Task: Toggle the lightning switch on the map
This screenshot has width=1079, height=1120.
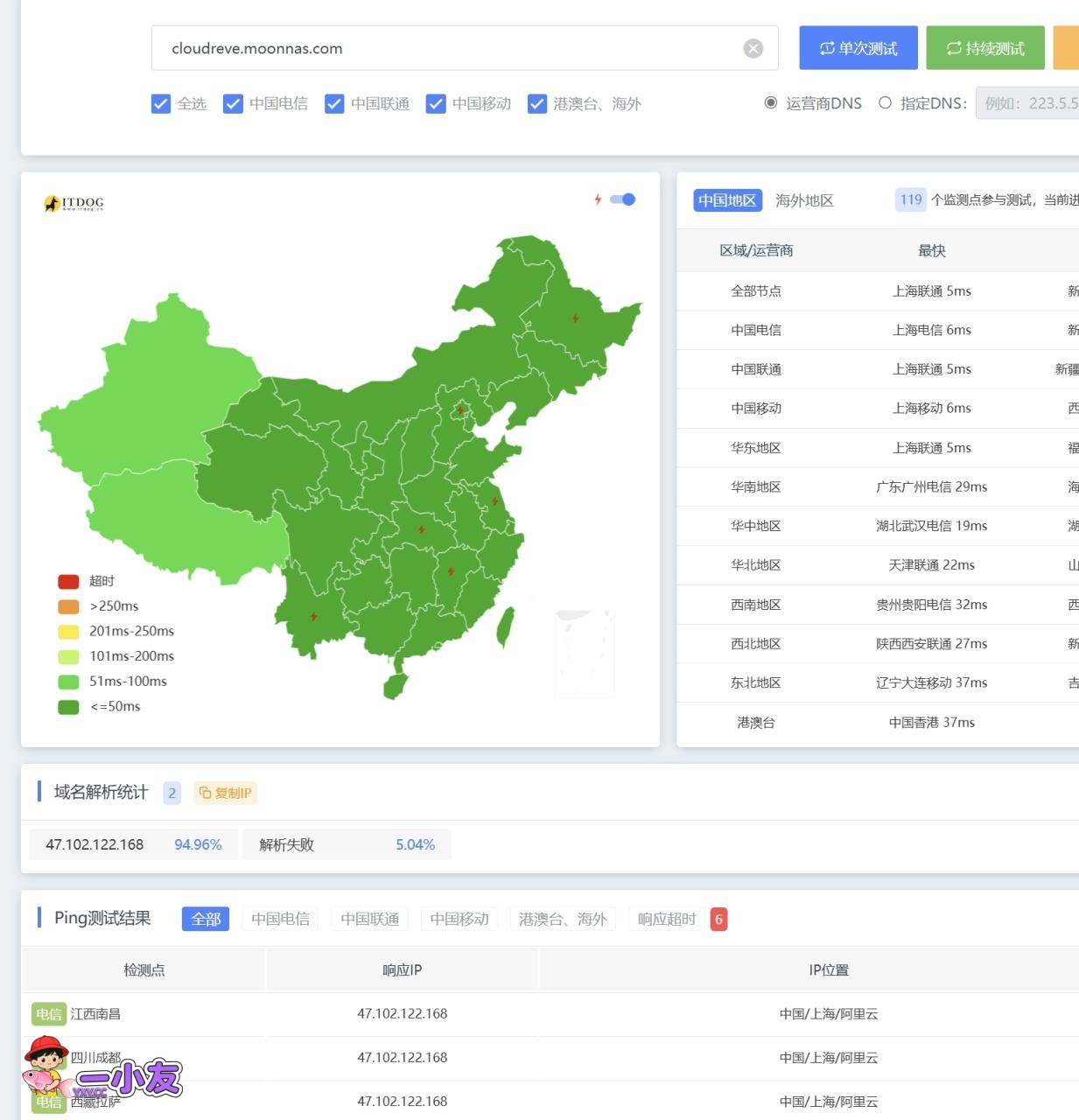Action: tap(623, 199)
